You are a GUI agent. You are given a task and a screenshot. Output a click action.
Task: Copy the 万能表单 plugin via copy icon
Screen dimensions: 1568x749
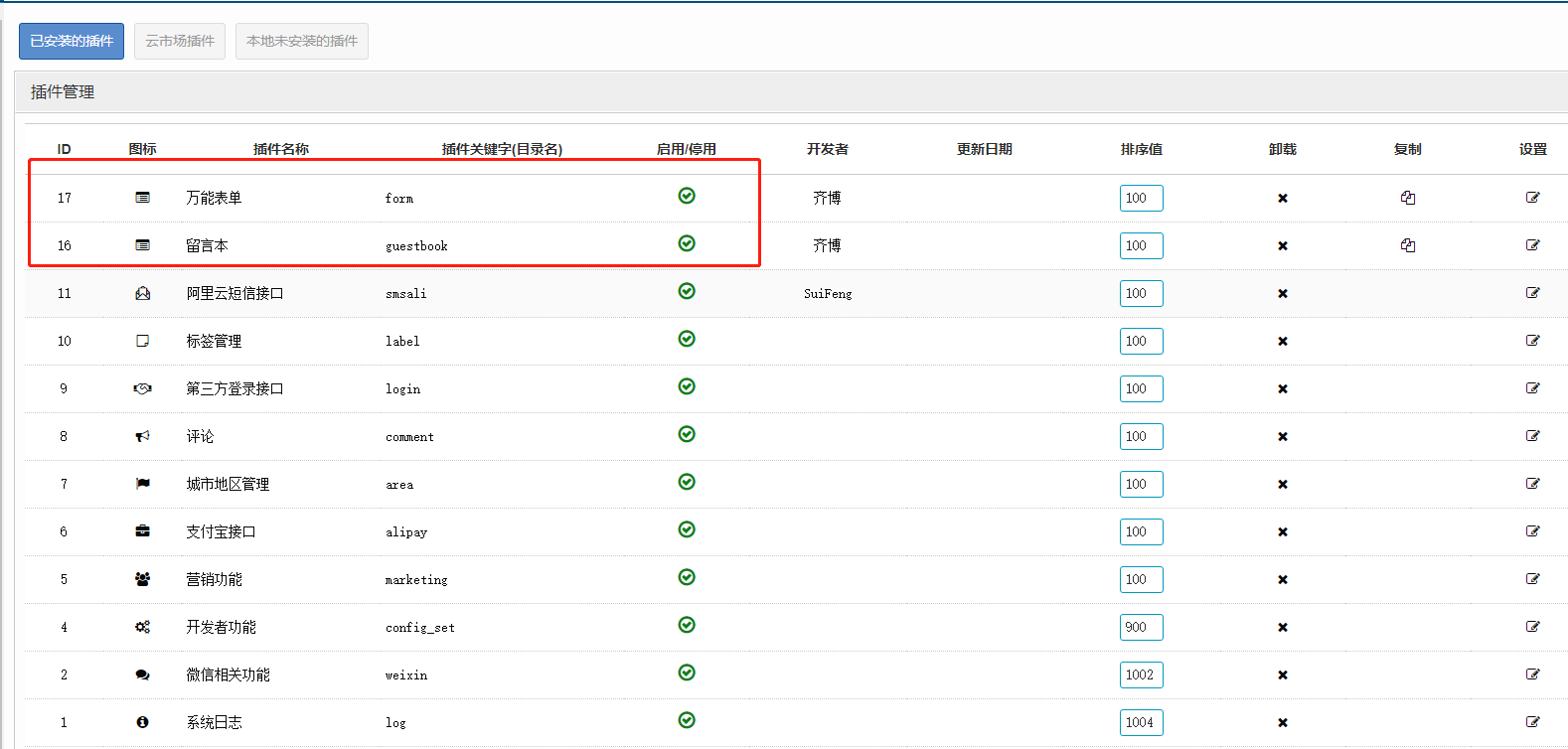tap(1407, 198)
